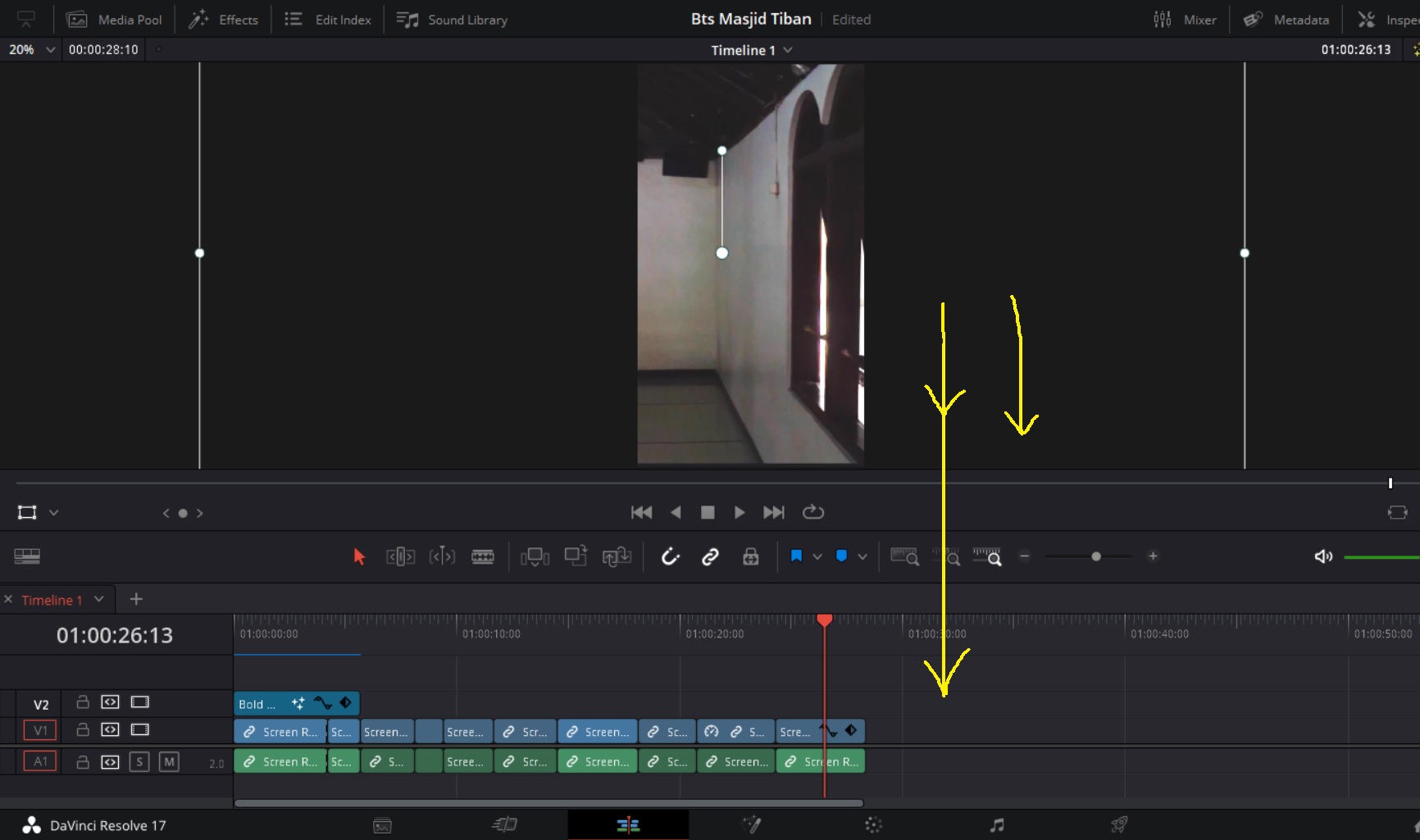Image resolution: width=1420 pixels, height=840 pixels.
Task: Lock the V2 video track
Action: click(83, 702)
